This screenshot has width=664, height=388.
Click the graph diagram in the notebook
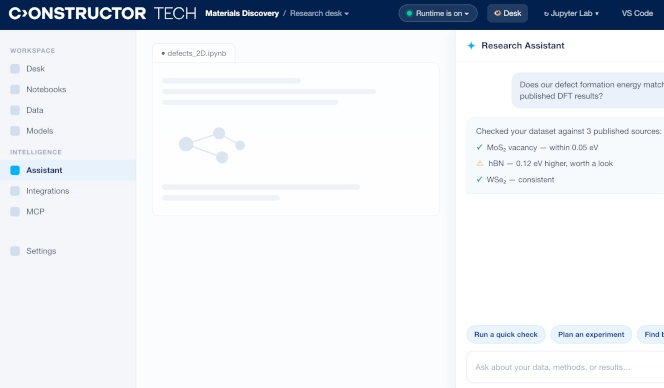pyautogui.click(x=212, y=145)
